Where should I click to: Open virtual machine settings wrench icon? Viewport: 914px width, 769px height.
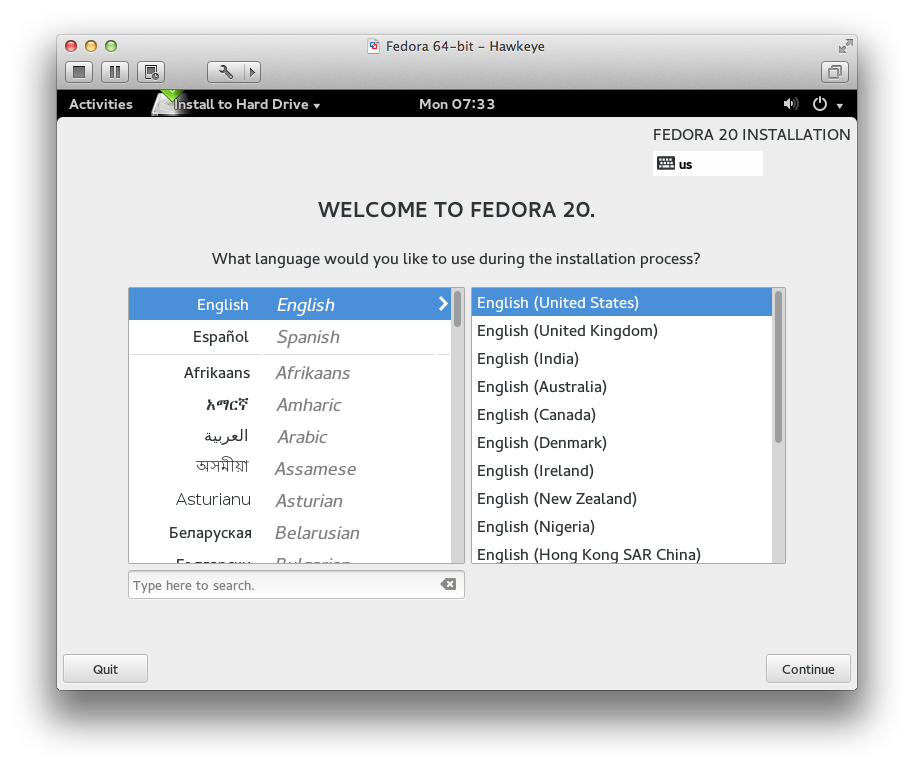pyautogui.click(x=226, y=72)
